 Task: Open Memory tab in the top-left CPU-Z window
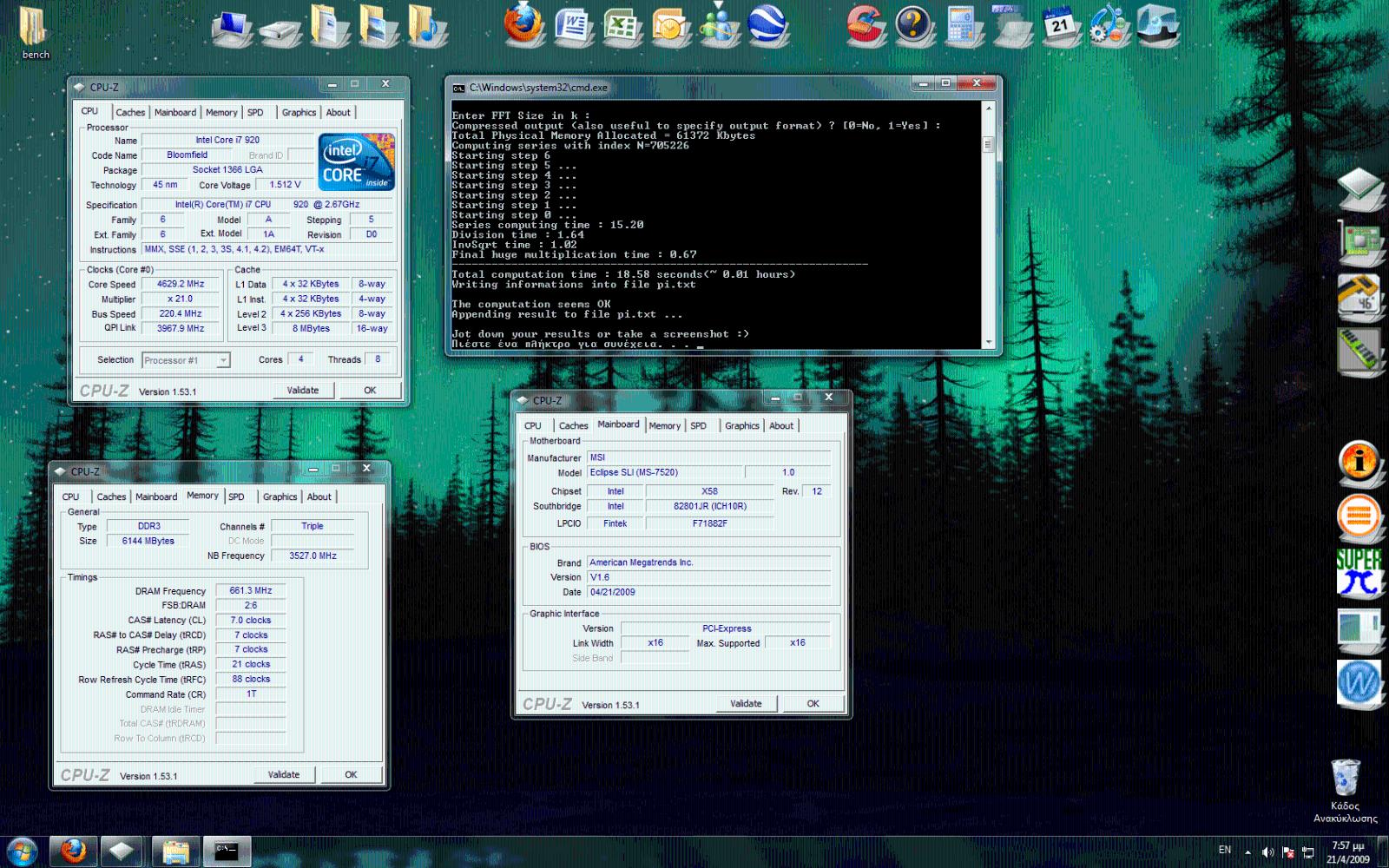221,113
